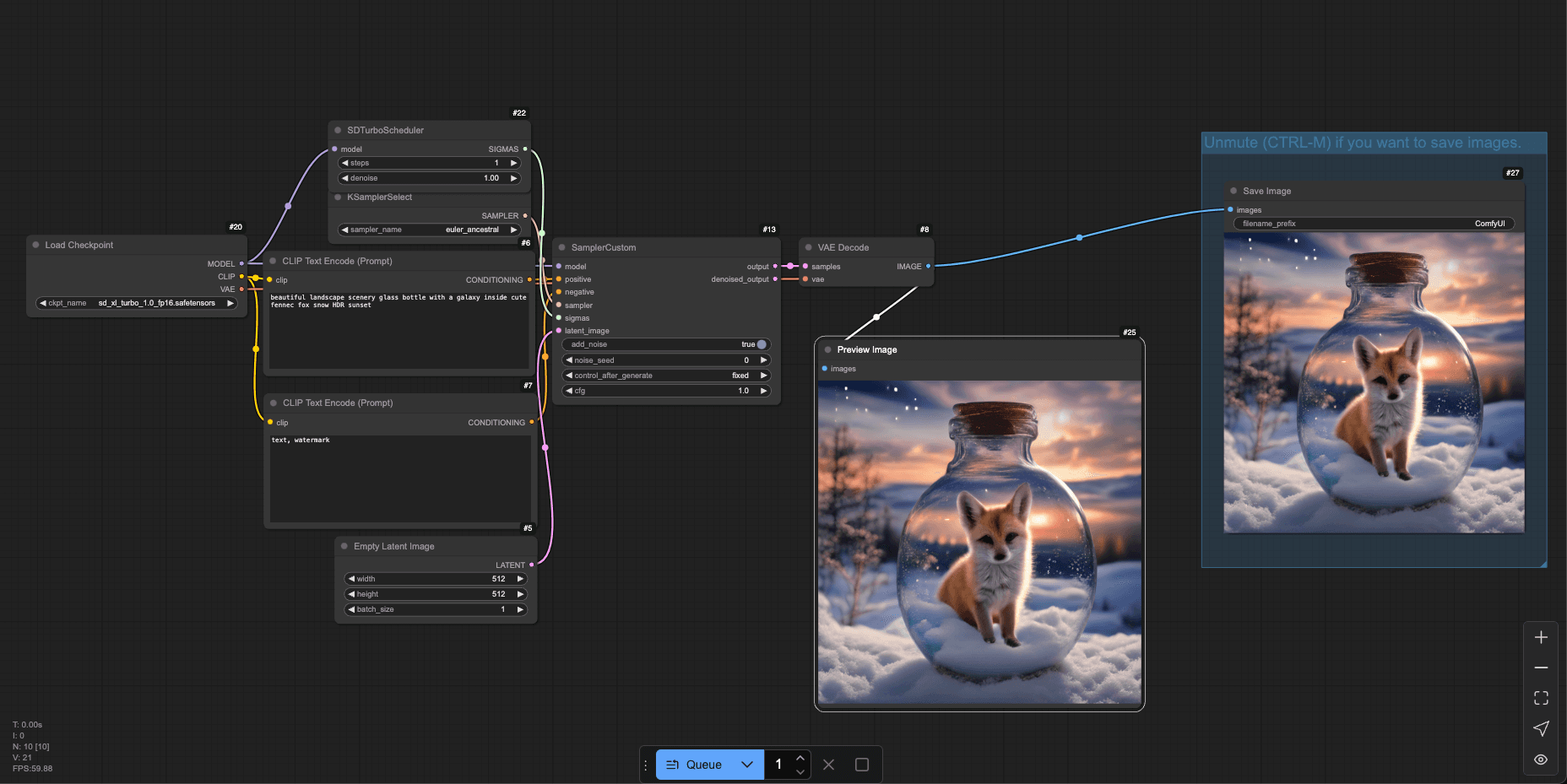Viewport: 1567px width, 784px height.
Task: Open the Queue dropdown chevron
Action: [746, 765]
